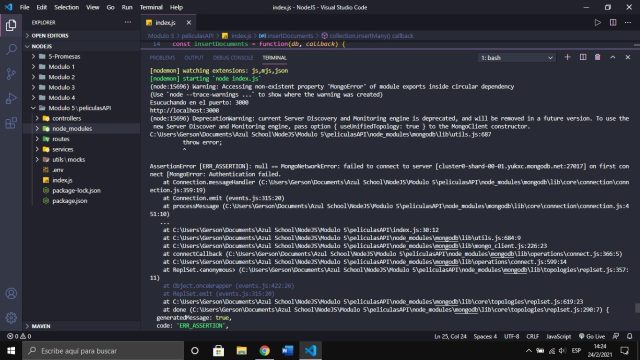Open notifications bell in status bar
The width and height of the screenshot is (640, 360).
(x=629, y=336)
